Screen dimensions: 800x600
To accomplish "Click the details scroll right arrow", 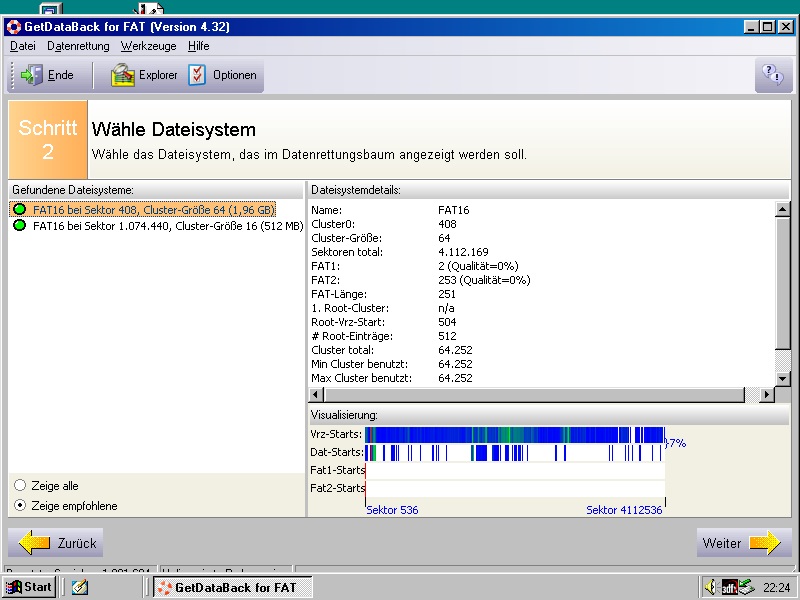I will point(767,394).
